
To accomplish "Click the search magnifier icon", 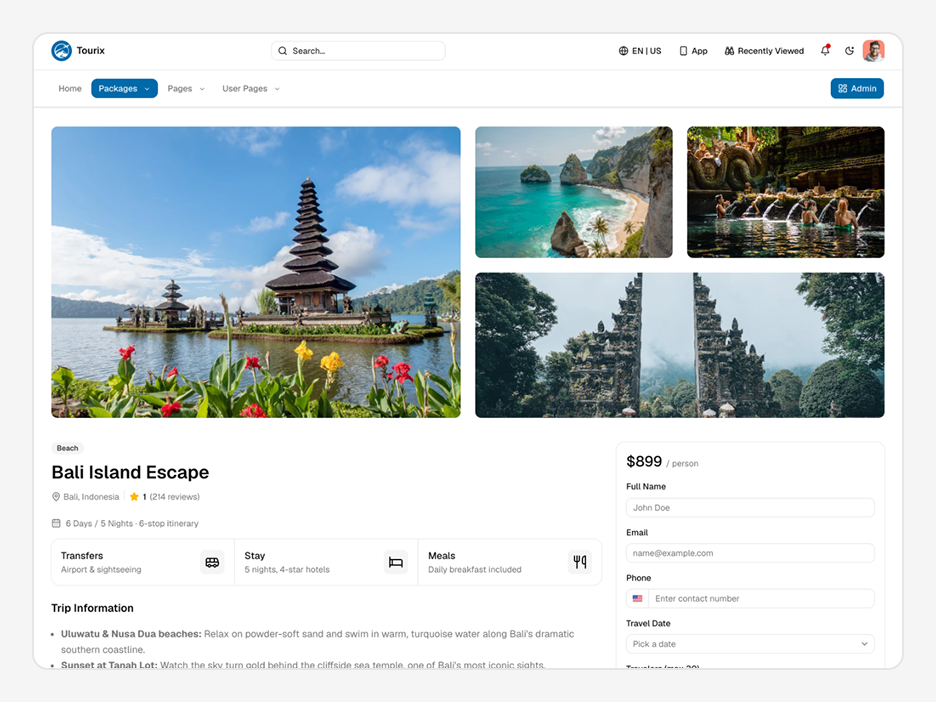I will pos(282,51).
